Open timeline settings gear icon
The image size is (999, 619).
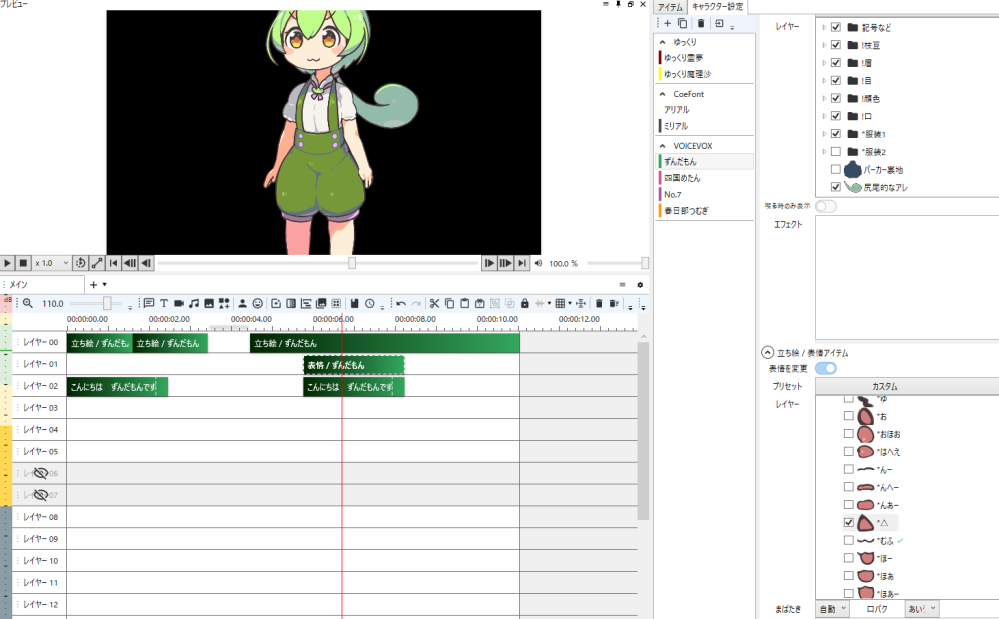[640, 285]
